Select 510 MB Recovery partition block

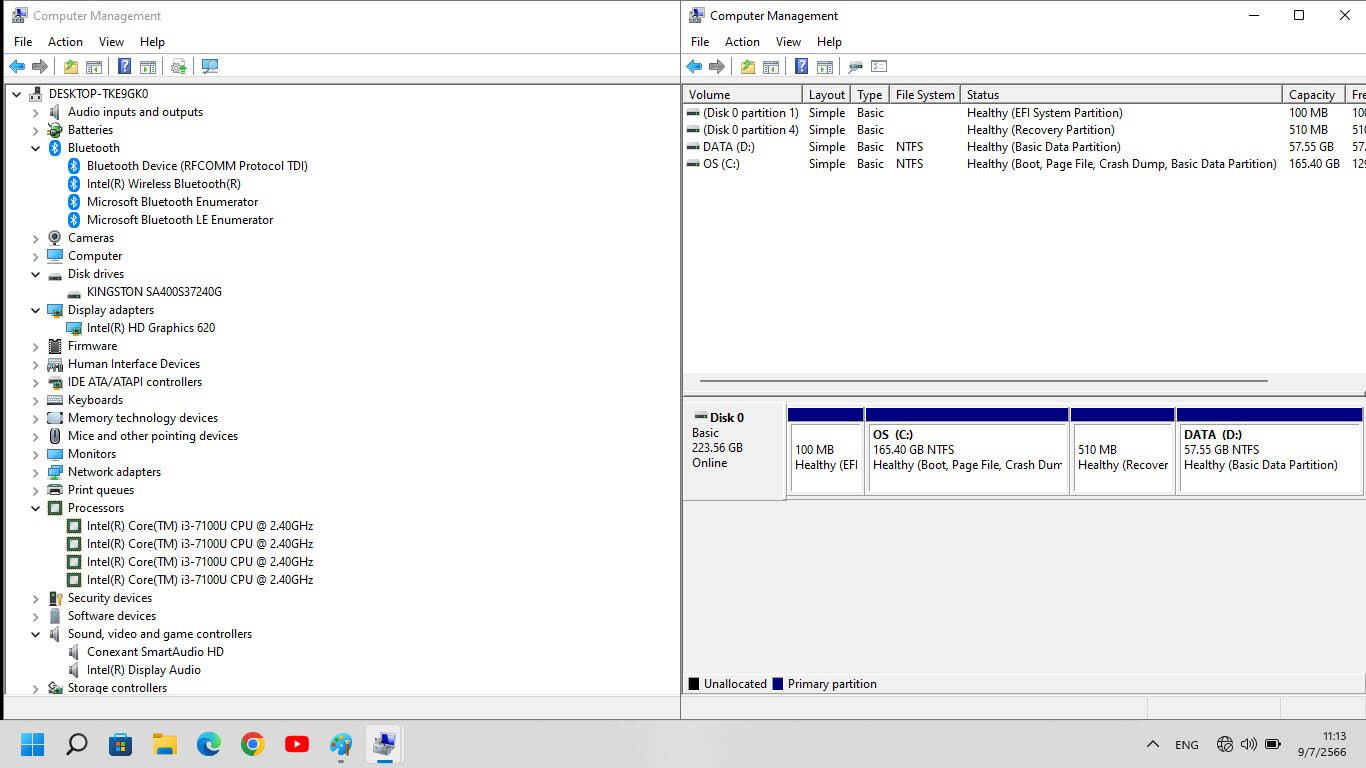[x=1123, y=450]
